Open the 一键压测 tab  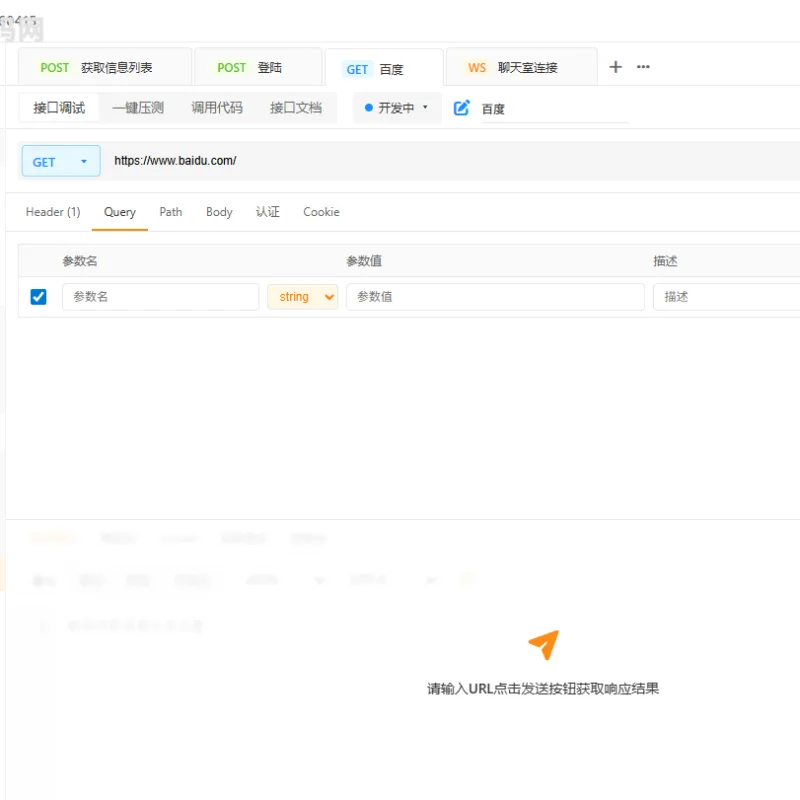pos(138,108)
